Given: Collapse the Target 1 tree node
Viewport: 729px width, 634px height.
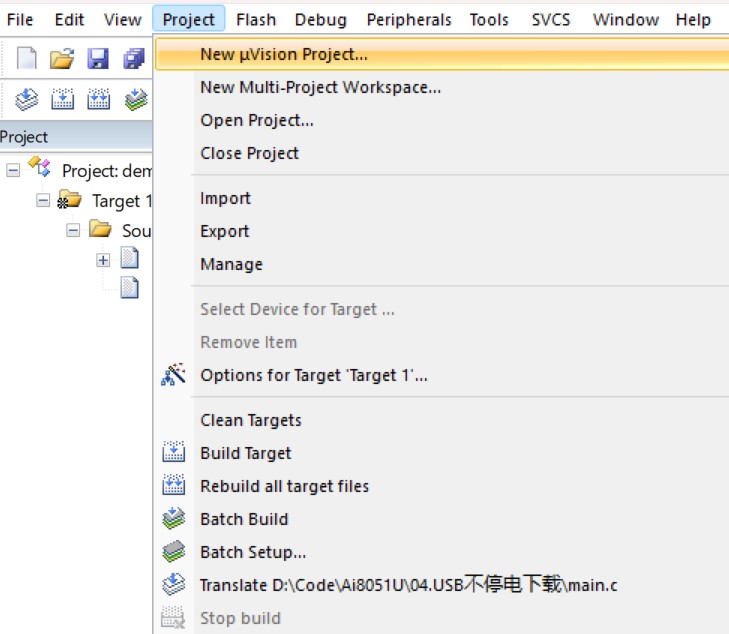Looking at the screenshot, I should click(x=43, y=201).
